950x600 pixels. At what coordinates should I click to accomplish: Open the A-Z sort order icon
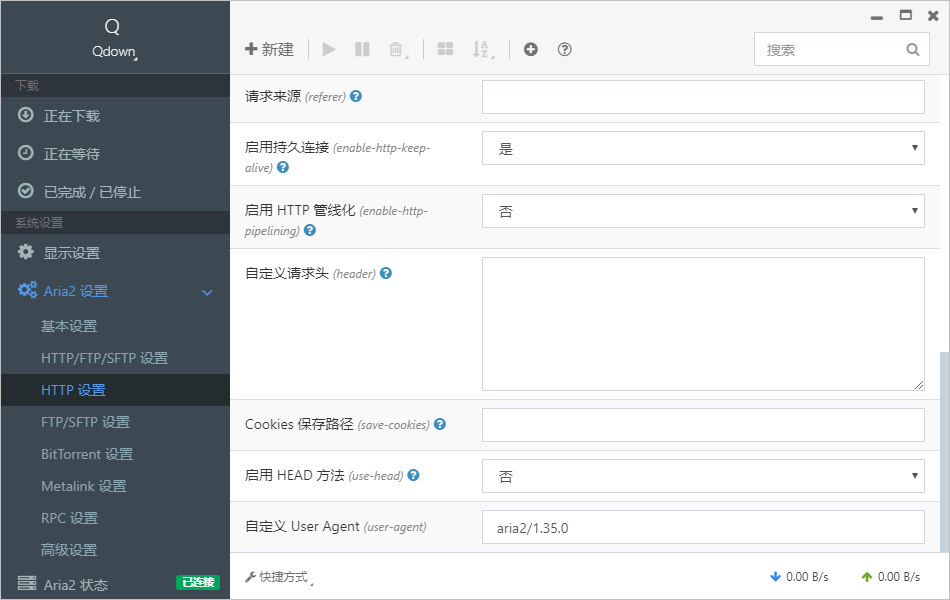(x=483, y=49)
